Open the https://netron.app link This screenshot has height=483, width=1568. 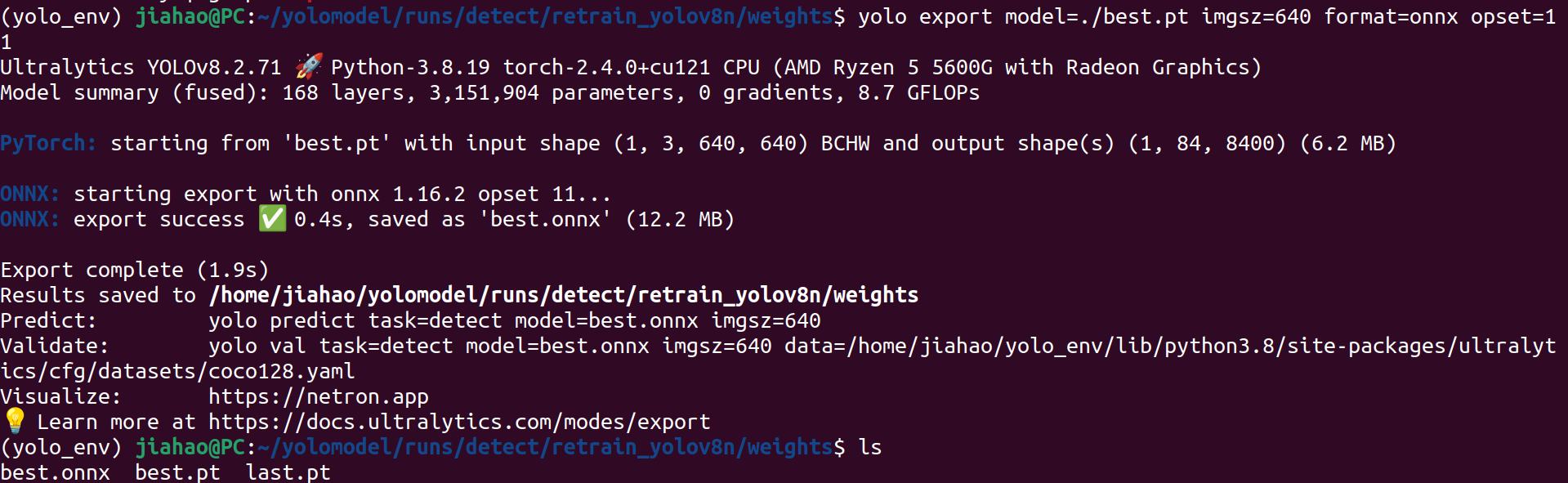pyautogui.click(x=319, y=397)
